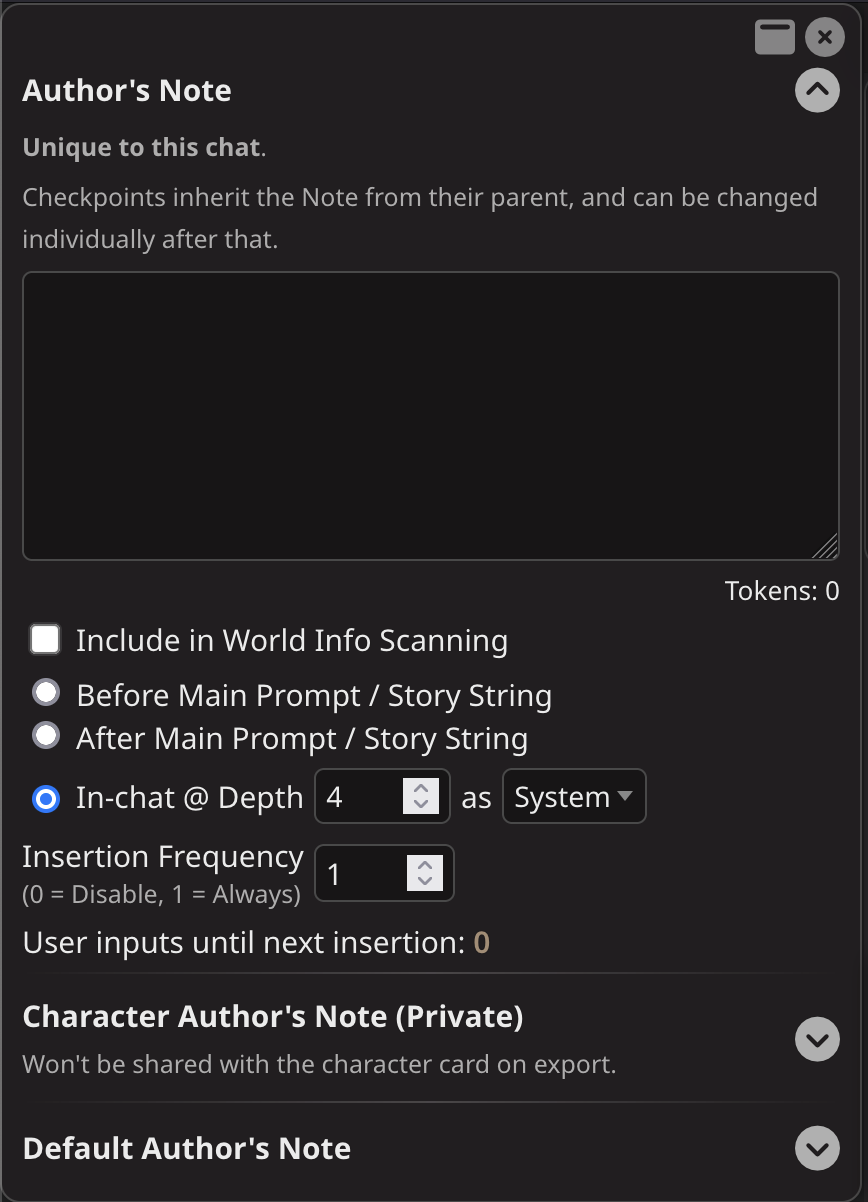
Task: Click inside the Author's Note text area
Action: click(430, 415)
